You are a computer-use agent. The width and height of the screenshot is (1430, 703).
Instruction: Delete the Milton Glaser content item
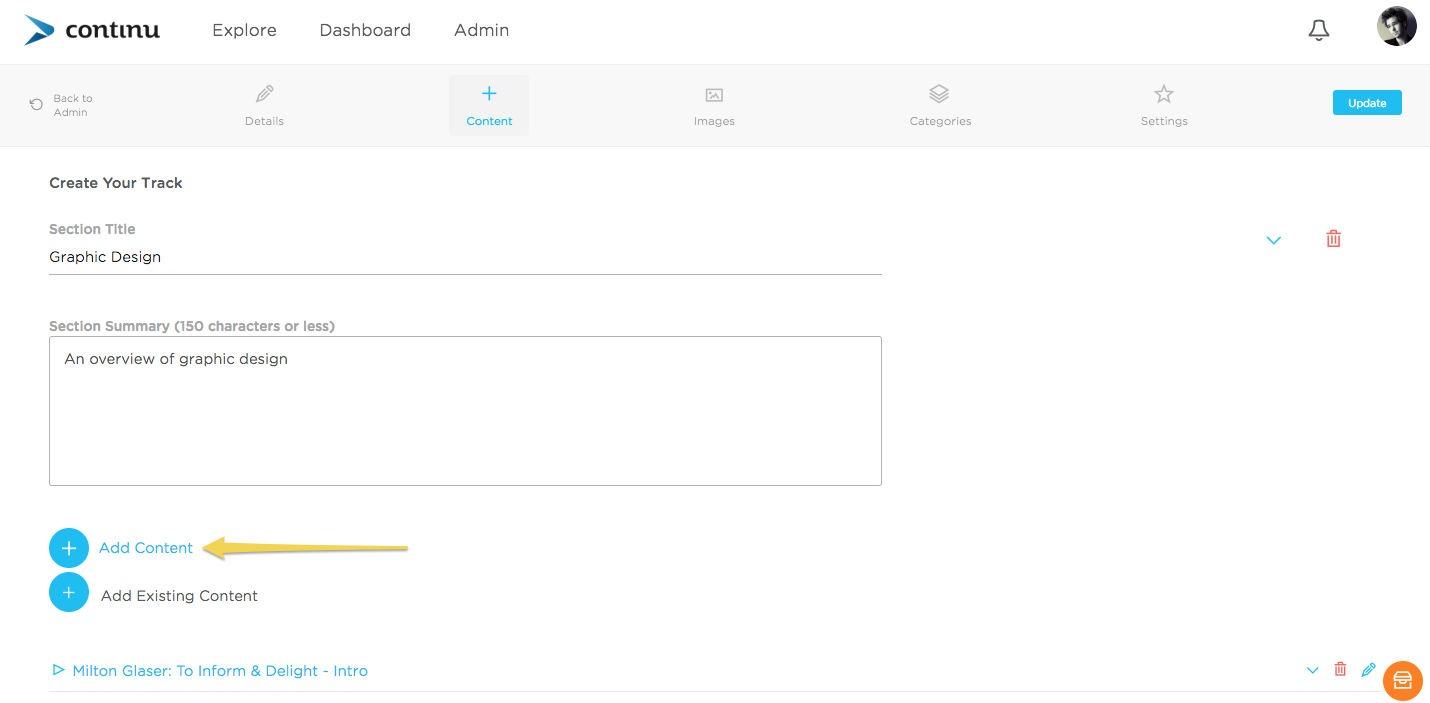(x=1340, y=669)
